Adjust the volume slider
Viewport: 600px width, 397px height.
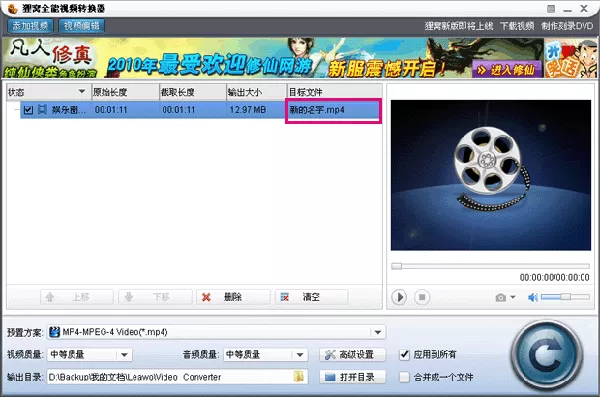pyautogui.click(x=565, y=297)
